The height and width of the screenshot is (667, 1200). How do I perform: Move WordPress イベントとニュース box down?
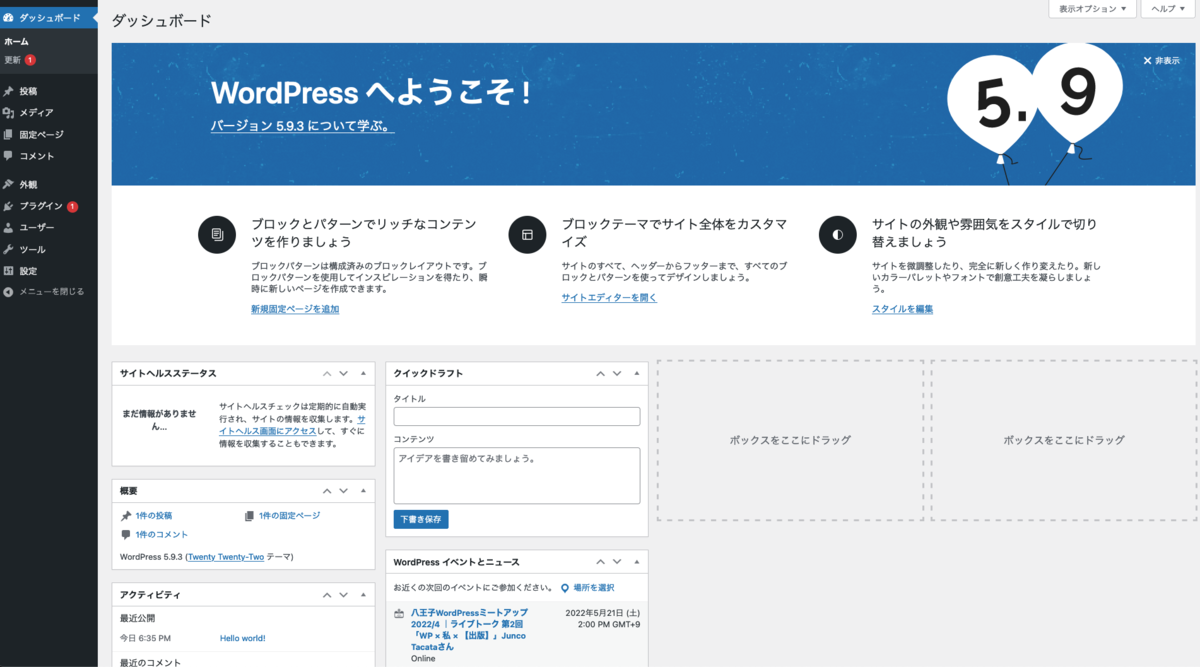[x=617, y=562]
